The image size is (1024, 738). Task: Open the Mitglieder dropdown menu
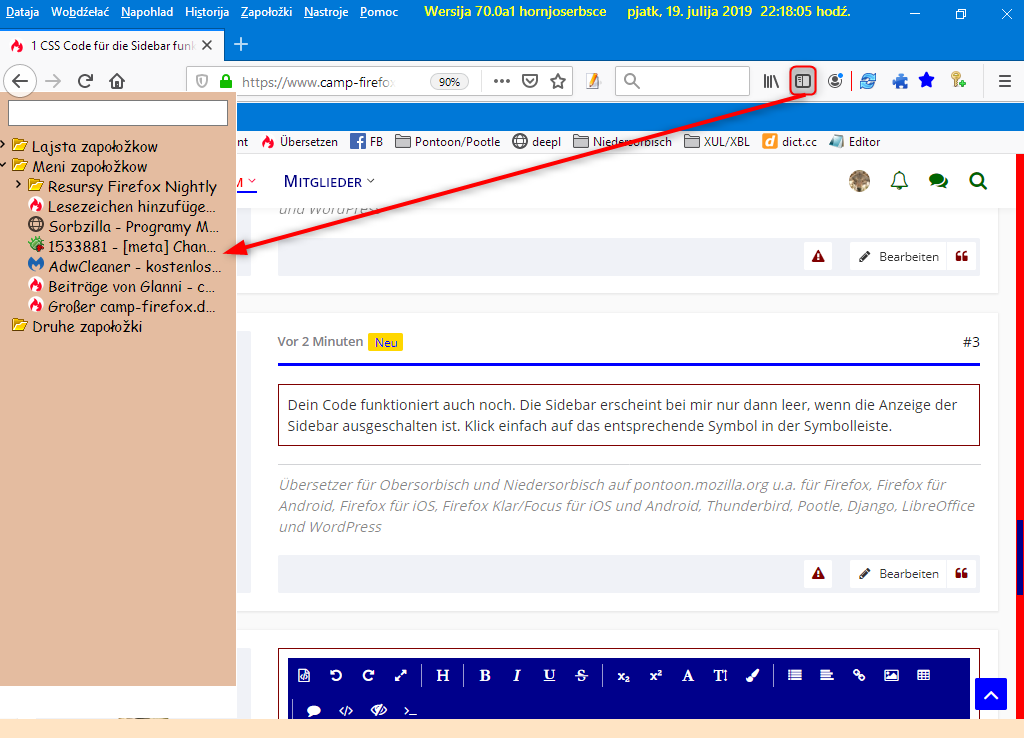point(328,182)
